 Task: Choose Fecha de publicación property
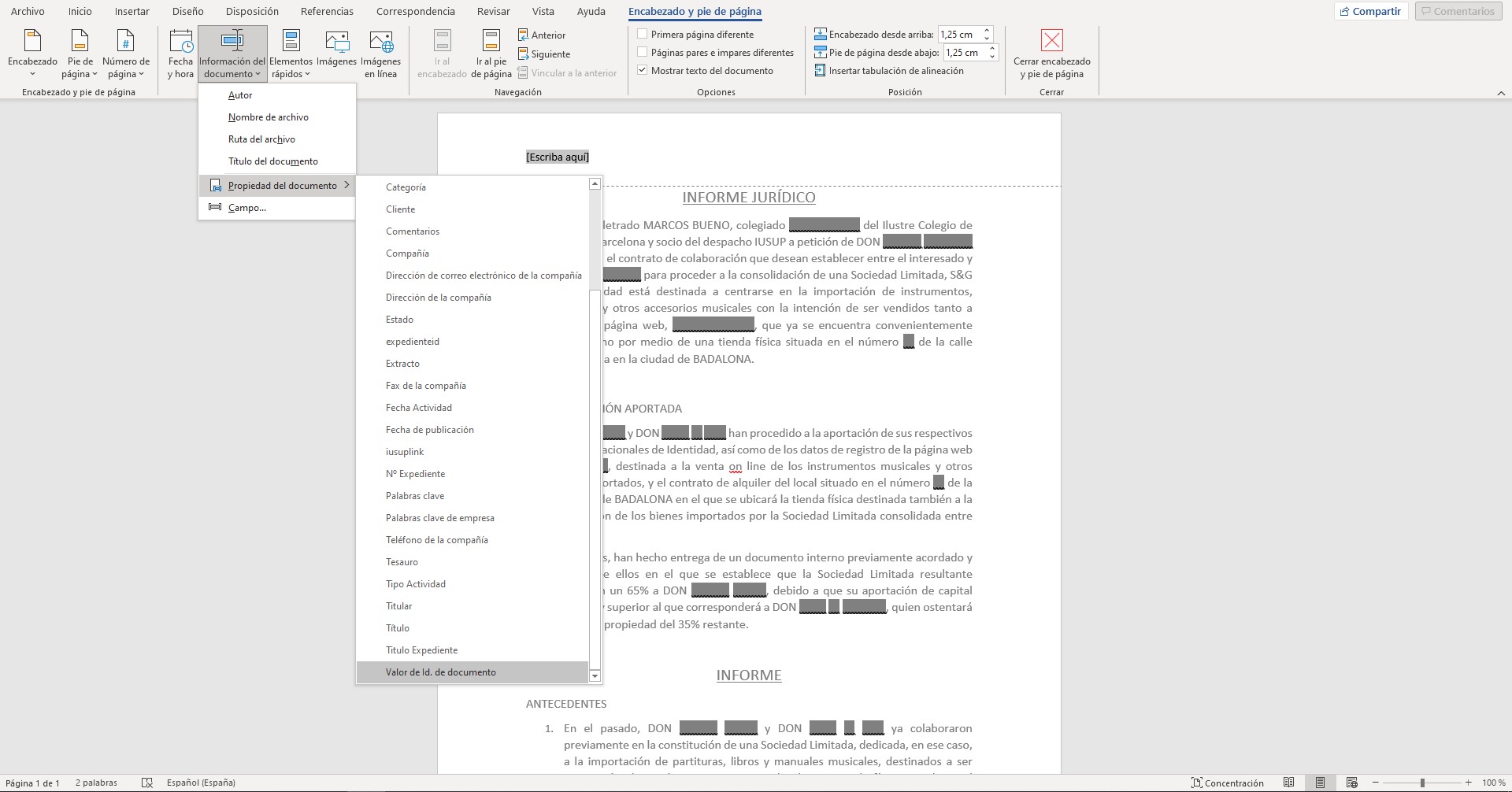pyautogui.click(x=472, y=430)
